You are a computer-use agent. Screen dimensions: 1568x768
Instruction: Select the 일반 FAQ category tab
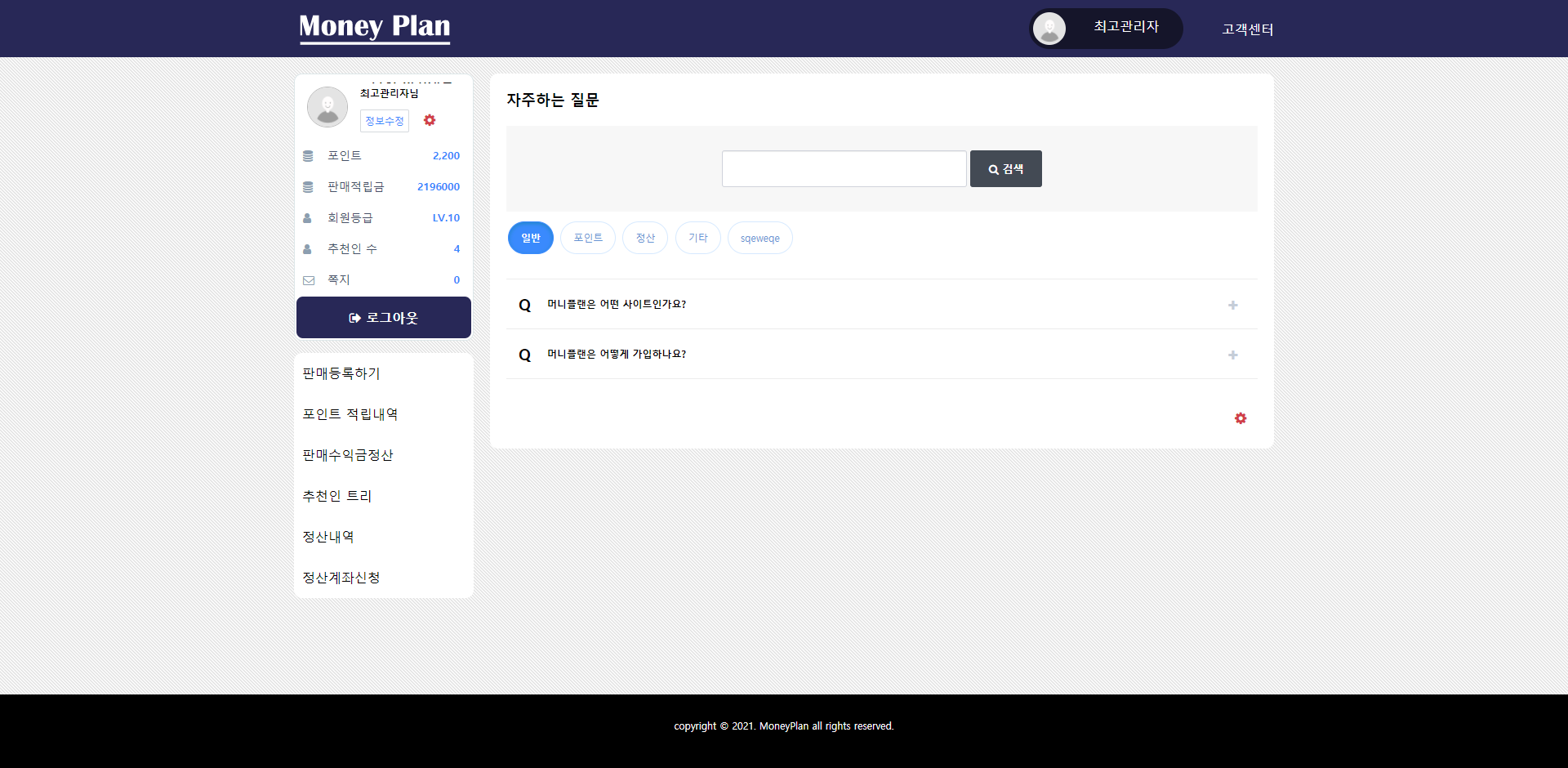(x=531, y=238)
